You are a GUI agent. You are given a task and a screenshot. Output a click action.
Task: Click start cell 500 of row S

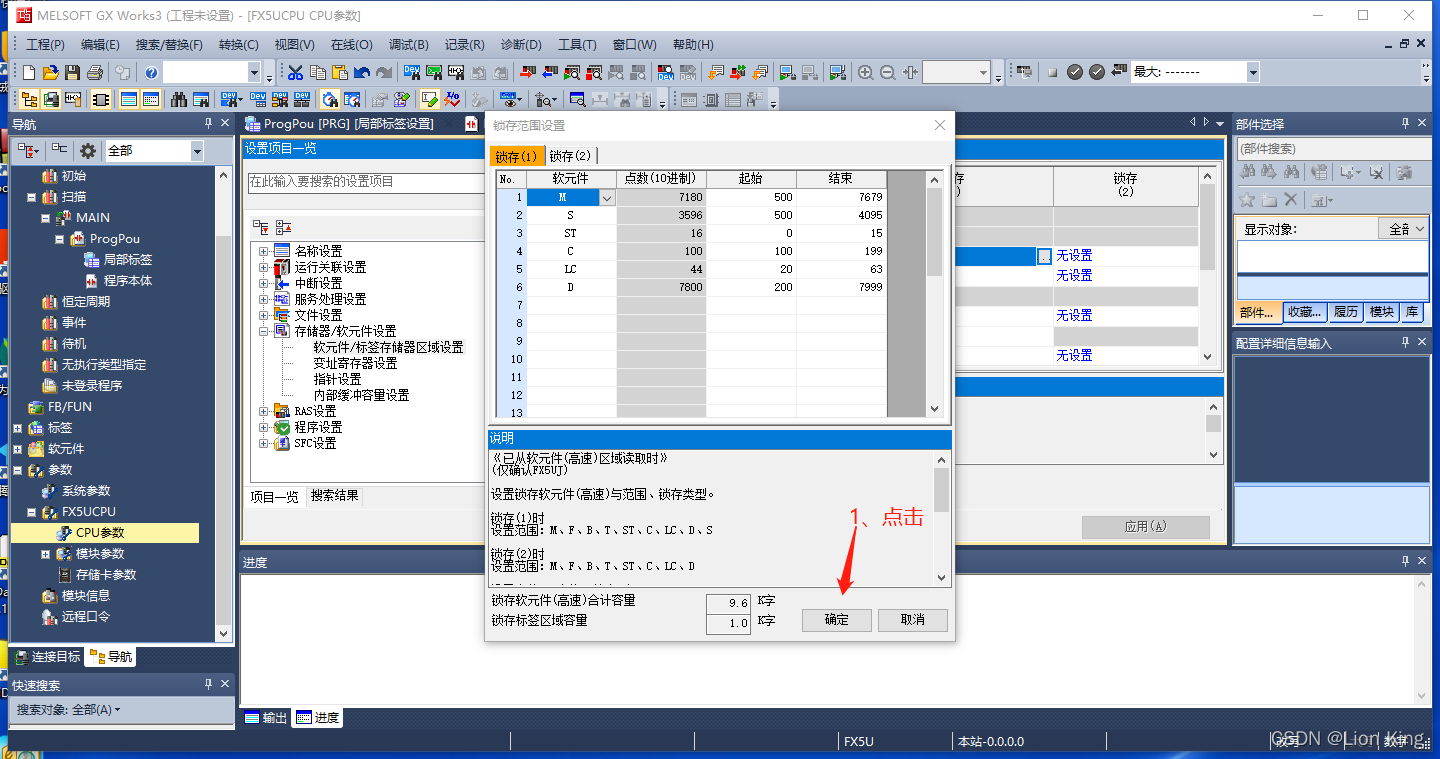tap(751, 216)
